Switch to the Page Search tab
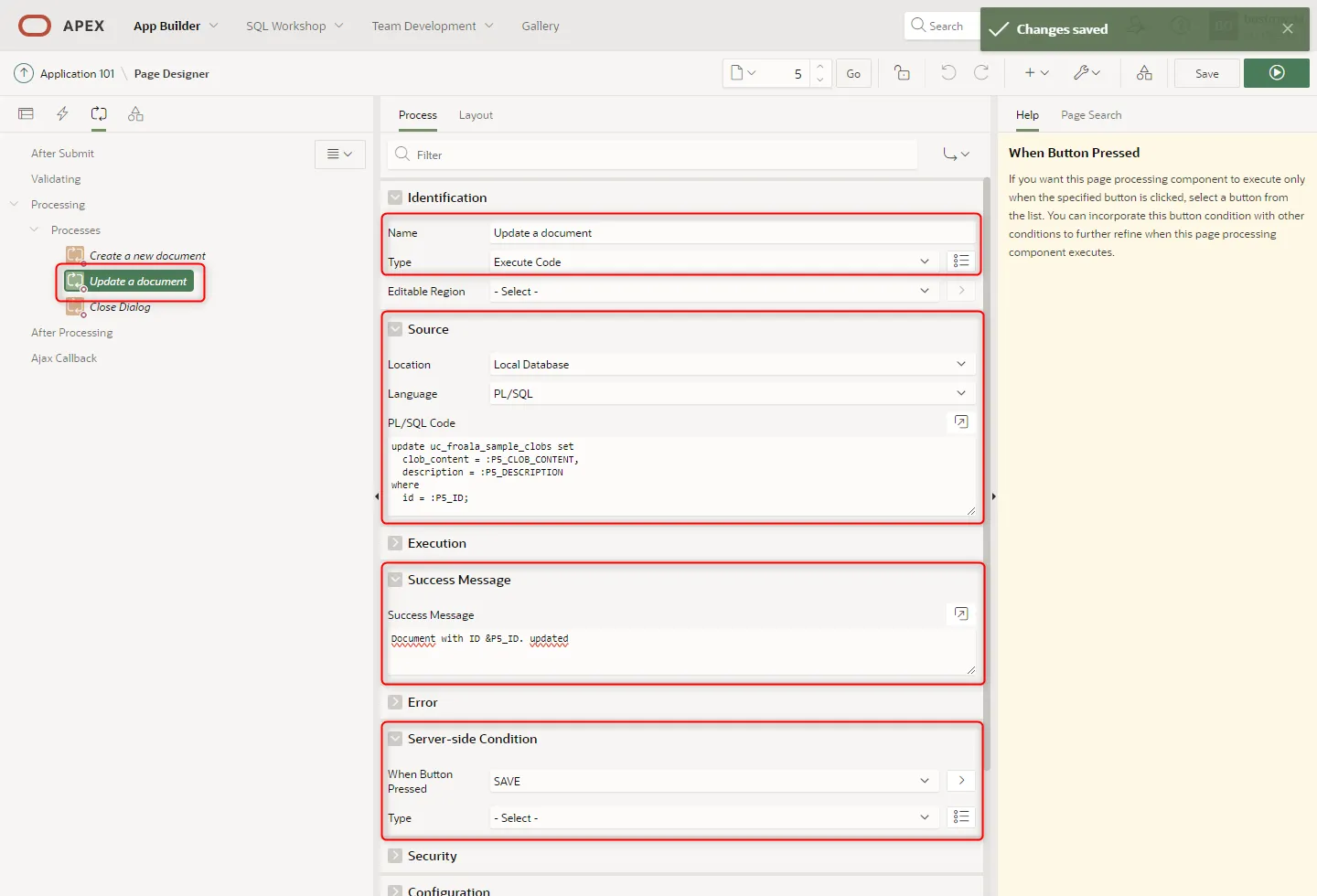 [x=1090, y=115]
